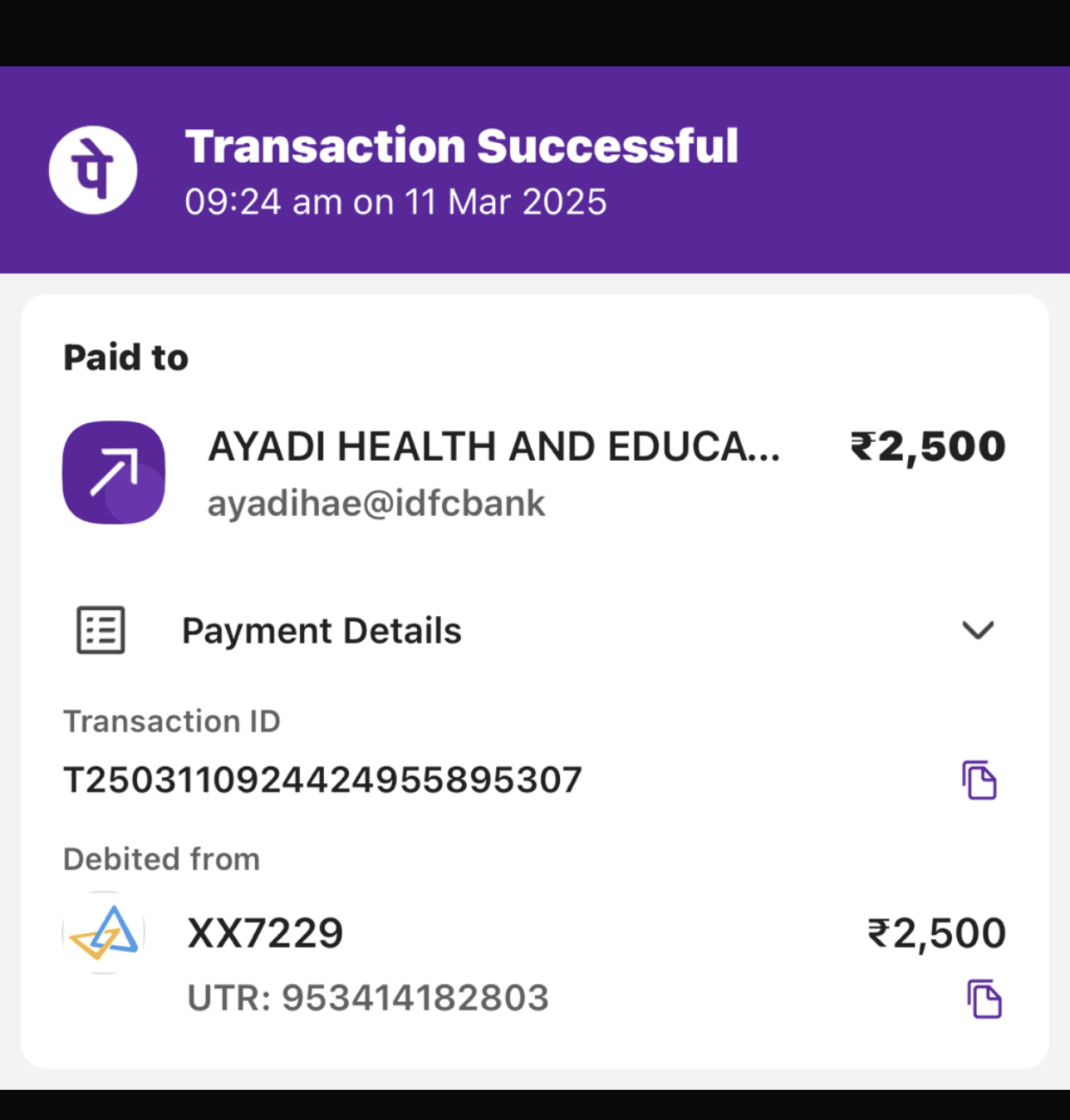This screenshot has height=1120, width=1070.
Task: Tap the 09:24 am on 11 Mar 2025 timestamp
Action: coord(395,202)
